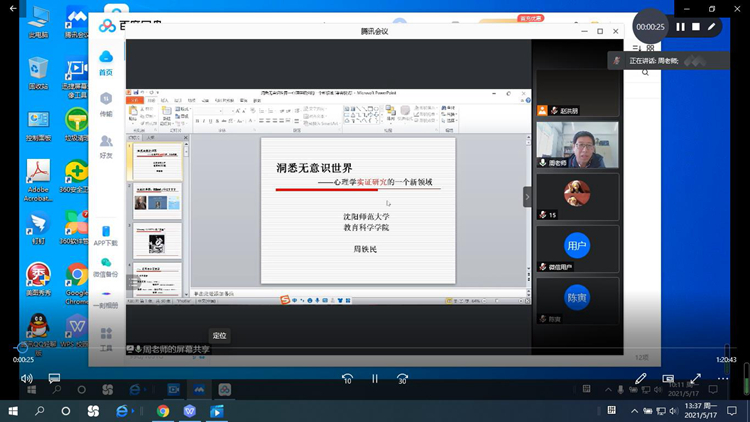Click the video player icon in outer taskbar

pos(217,411)
